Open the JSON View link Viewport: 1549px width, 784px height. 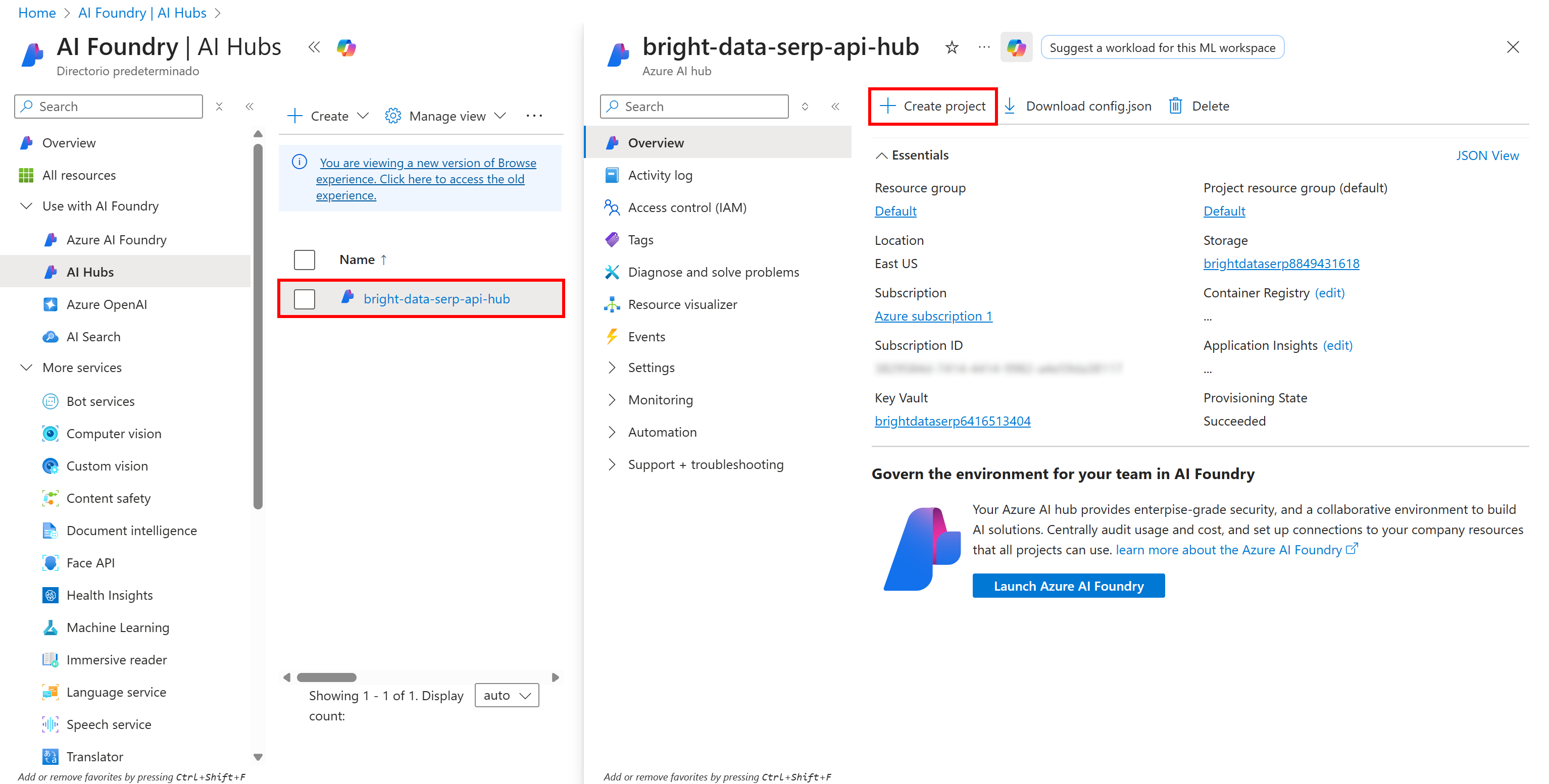pyautogui.click(x=1486, y=155)
